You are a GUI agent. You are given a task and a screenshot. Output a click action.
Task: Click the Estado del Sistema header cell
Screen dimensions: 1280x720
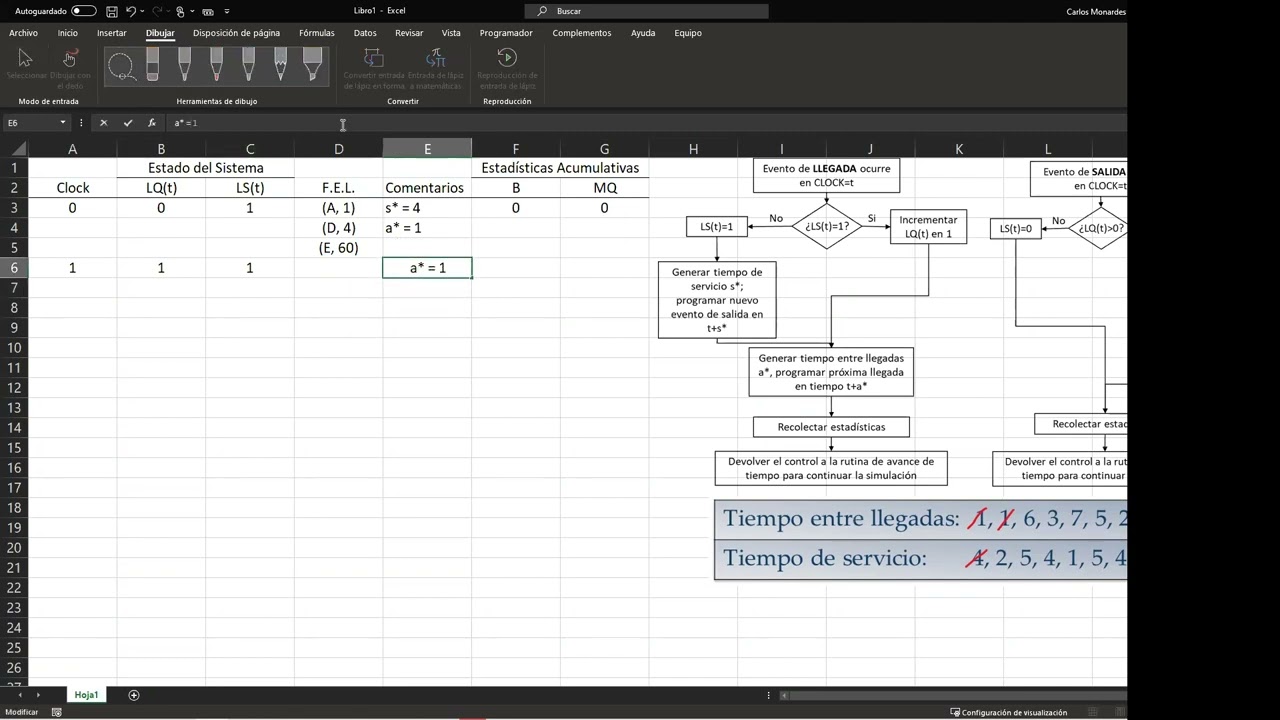tap(206, 168)
